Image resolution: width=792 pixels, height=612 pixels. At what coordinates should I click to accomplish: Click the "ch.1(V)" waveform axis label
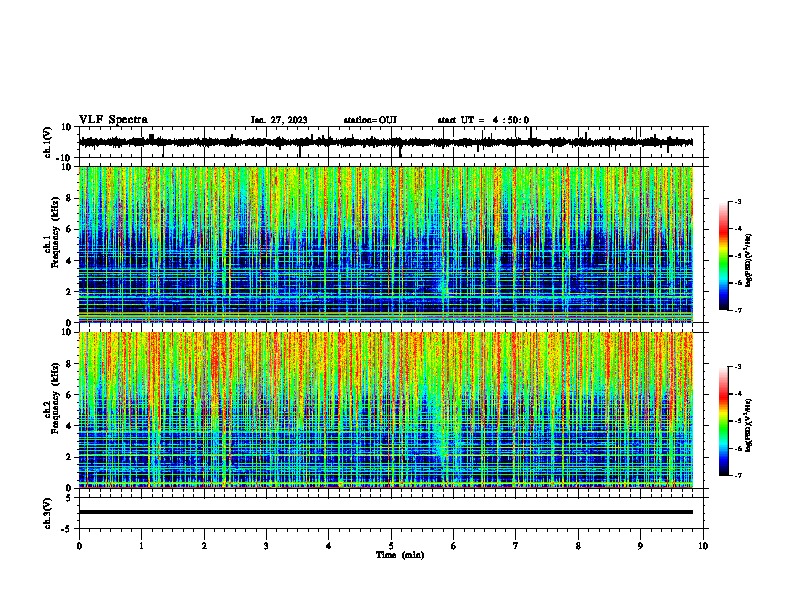coord(48,142)
